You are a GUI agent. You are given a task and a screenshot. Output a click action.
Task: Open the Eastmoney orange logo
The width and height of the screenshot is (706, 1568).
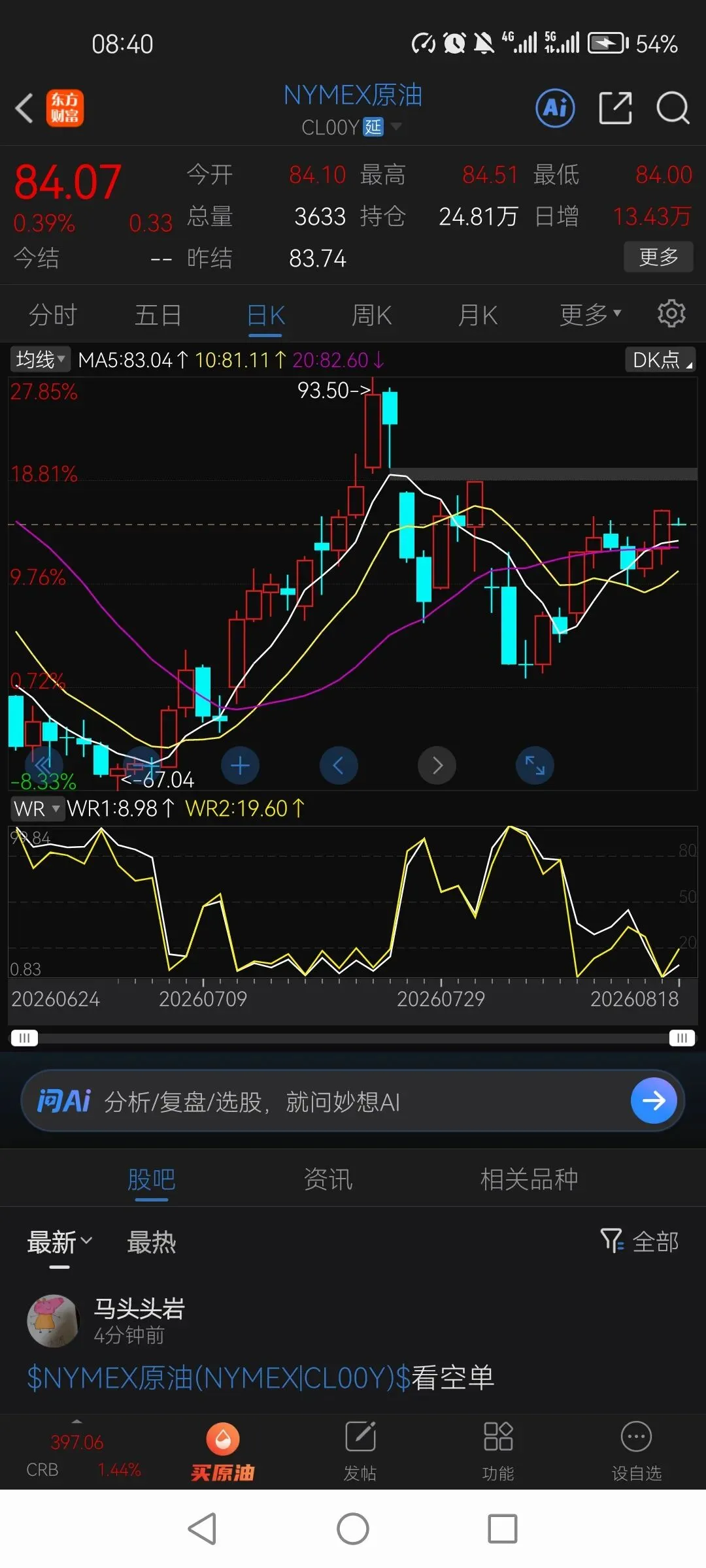tap(65, 108)
